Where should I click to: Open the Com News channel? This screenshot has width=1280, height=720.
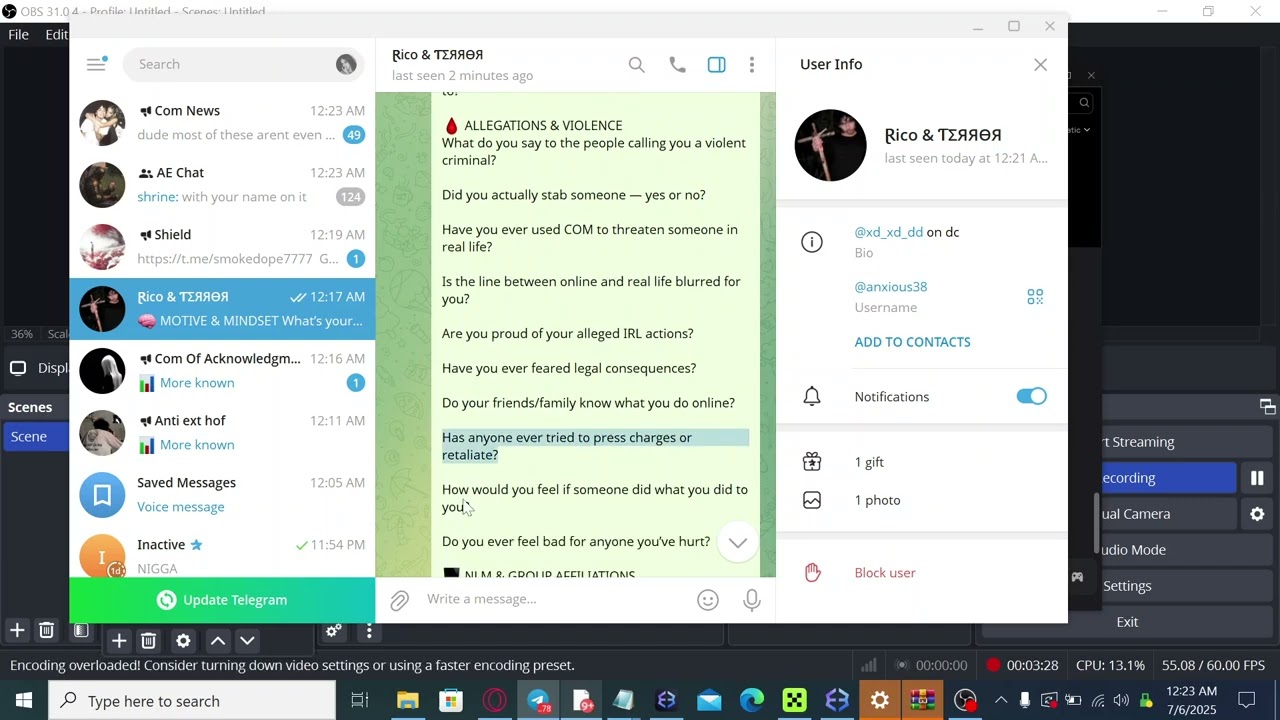click(x=222, y=123)
